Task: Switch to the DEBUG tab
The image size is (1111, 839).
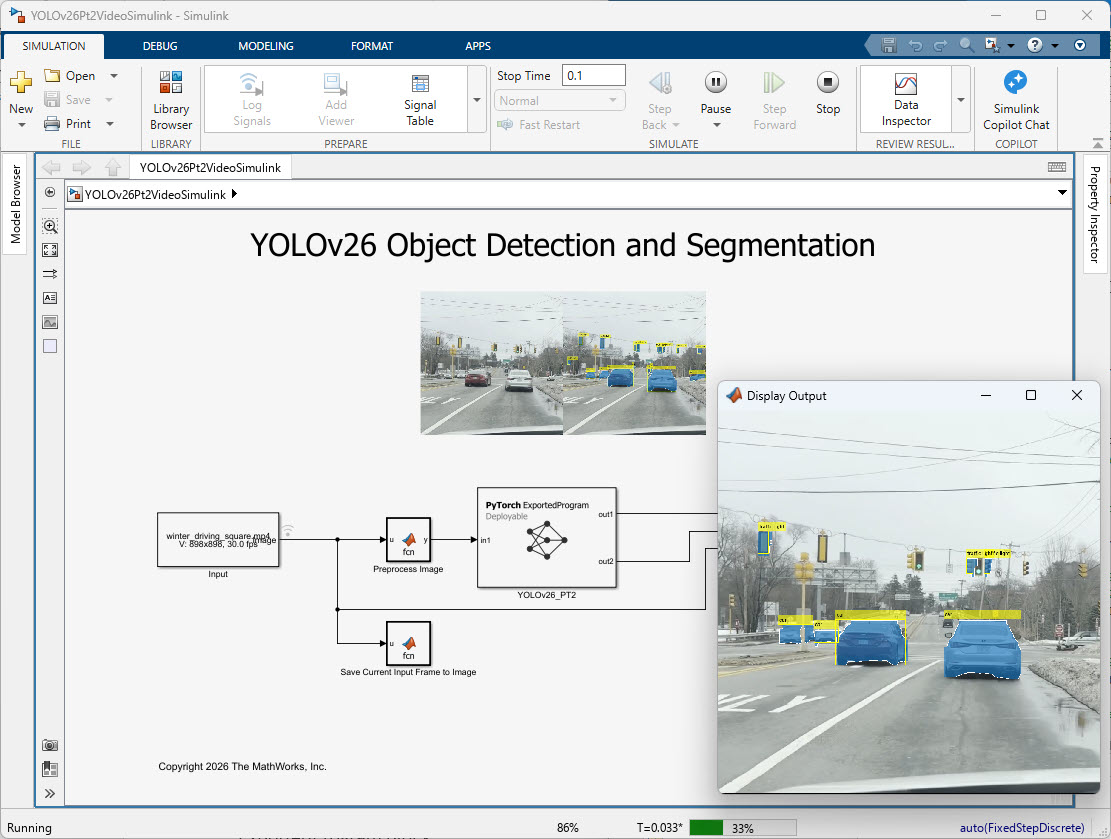Action: [160, 46]
